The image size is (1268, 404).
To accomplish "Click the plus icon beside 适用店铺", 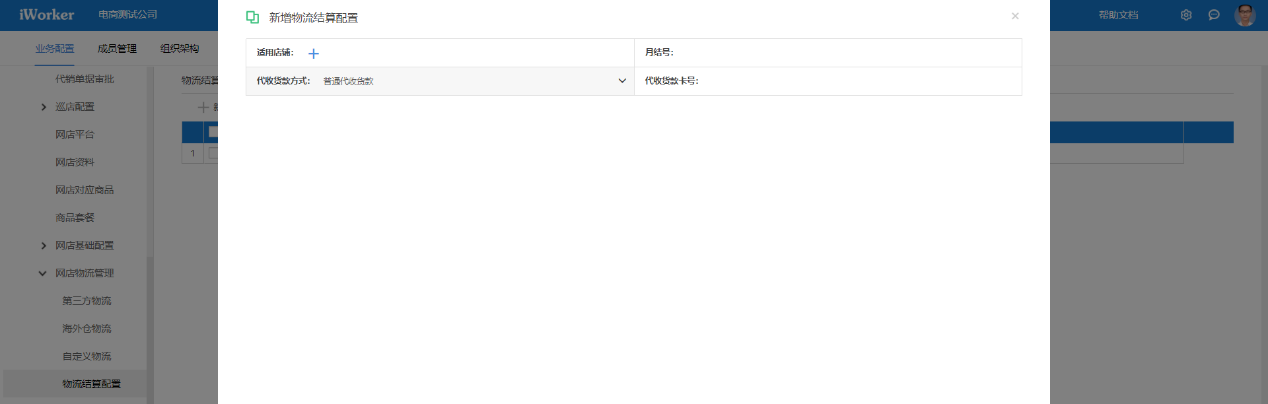I will tap(313, 53).
